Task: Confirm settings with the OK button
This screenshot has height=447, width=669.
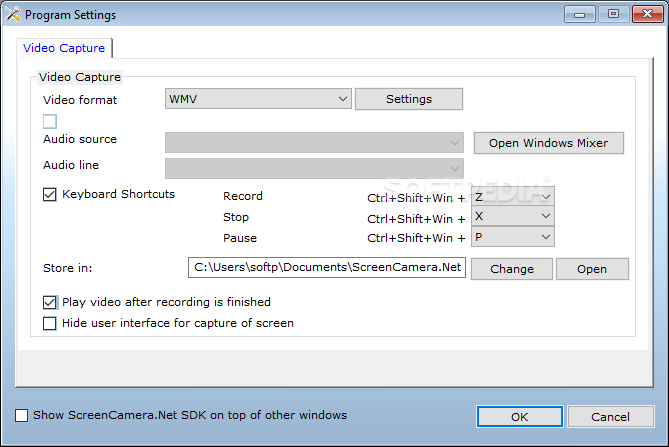Action: 519,416
